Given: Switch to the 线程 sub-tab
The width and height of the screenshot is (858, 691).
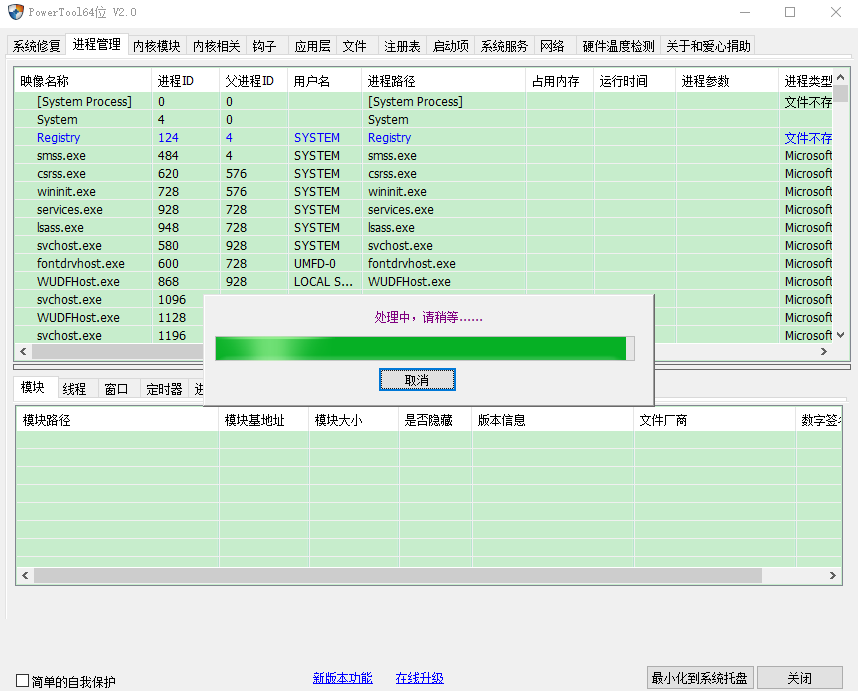Looking at the screenshot, I should (74, 388).
